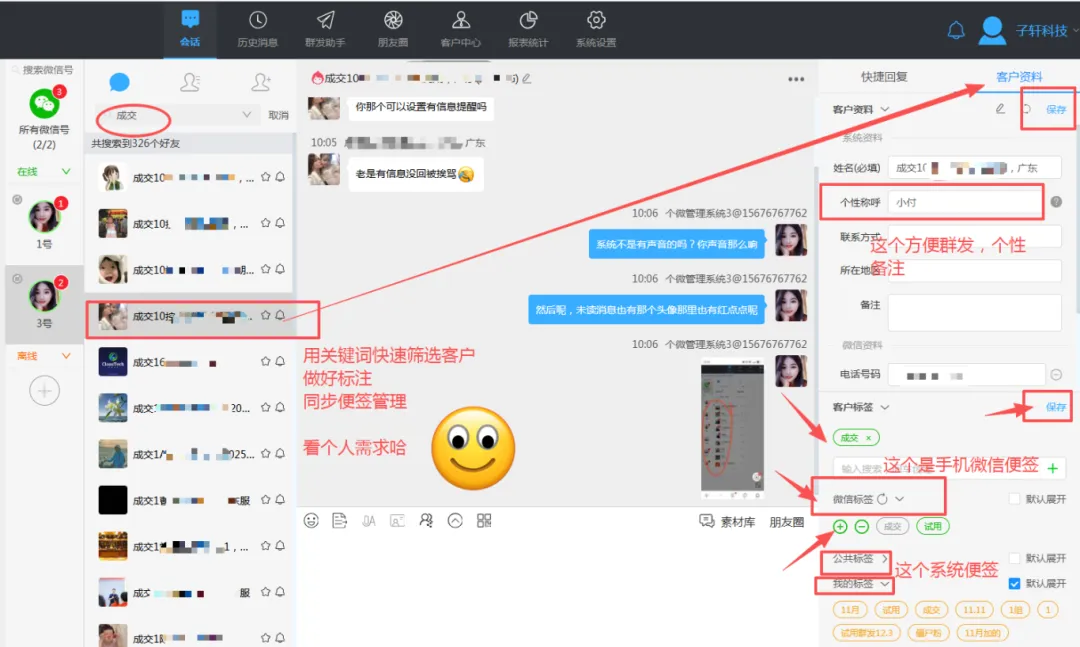This screenshot has width=1080, height=647.
Task: Open the 客户中心 customer center
Action: (460, 30)
